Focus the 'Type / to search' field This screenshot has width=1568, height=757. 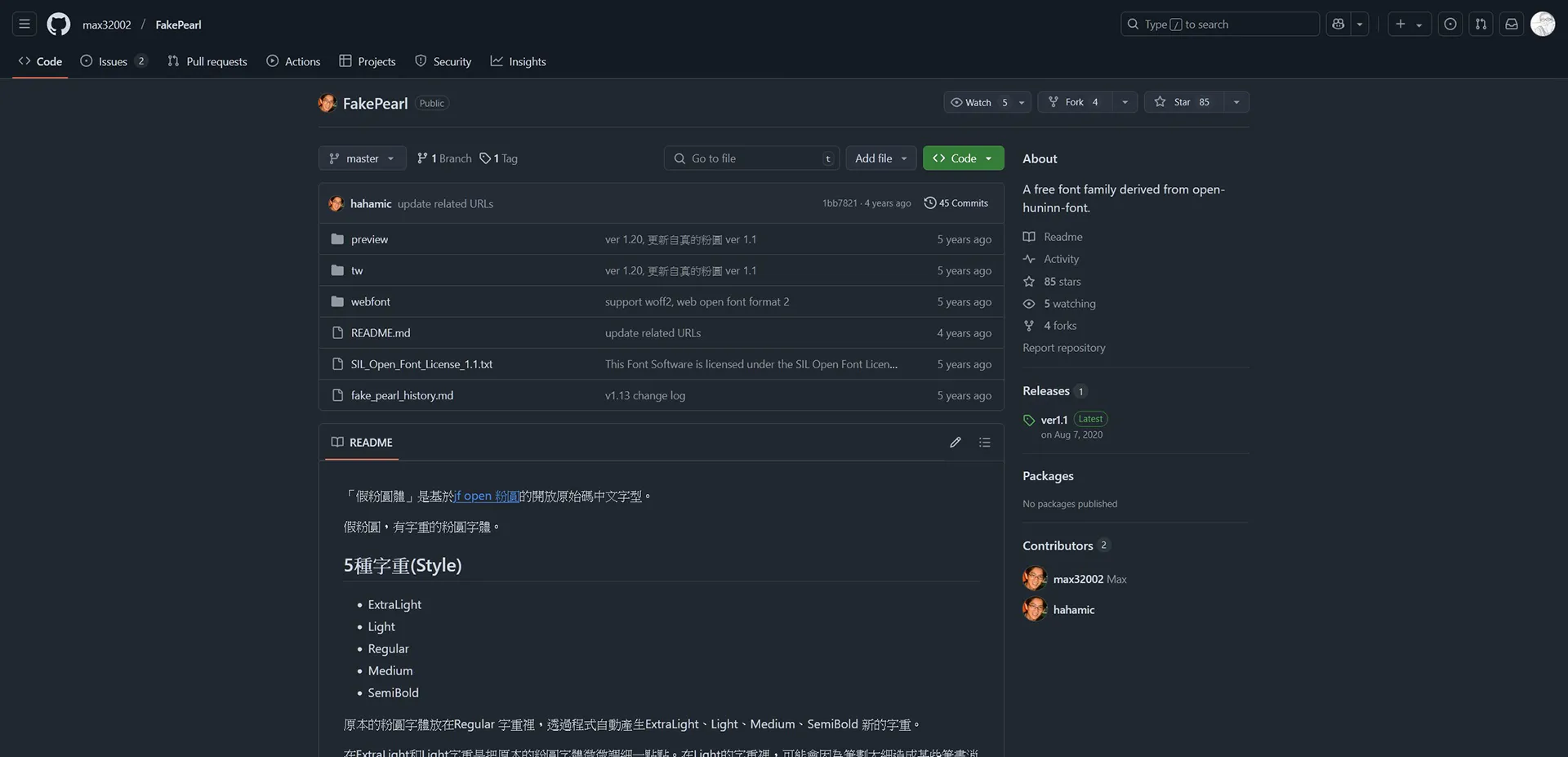click(1220, 24)
